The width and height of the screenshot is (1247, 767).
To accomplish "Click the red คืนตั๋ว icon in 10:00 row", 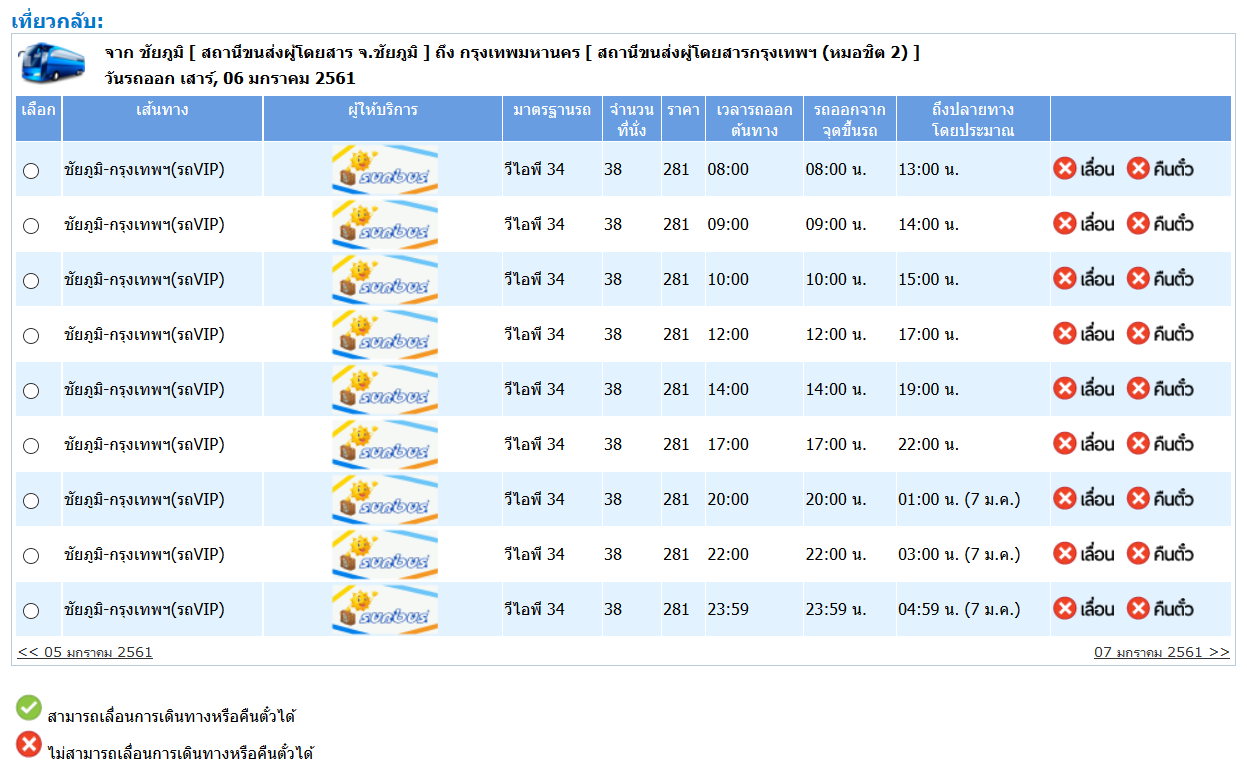I will point(1138,278).
